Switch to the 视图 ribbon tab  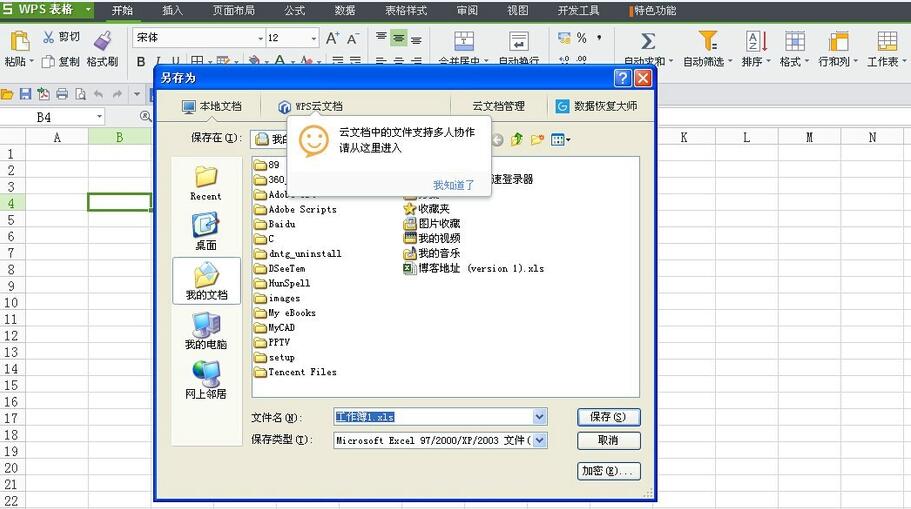pos(518,10)
